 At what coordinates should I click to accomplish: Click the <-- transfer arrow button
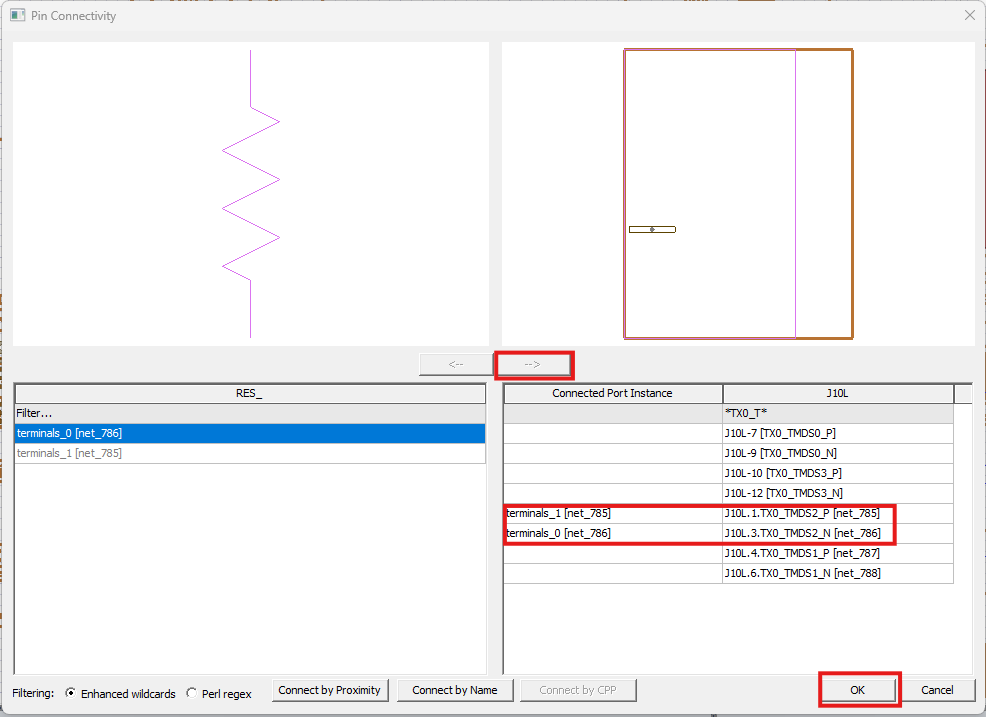click(x=455, y=364)
